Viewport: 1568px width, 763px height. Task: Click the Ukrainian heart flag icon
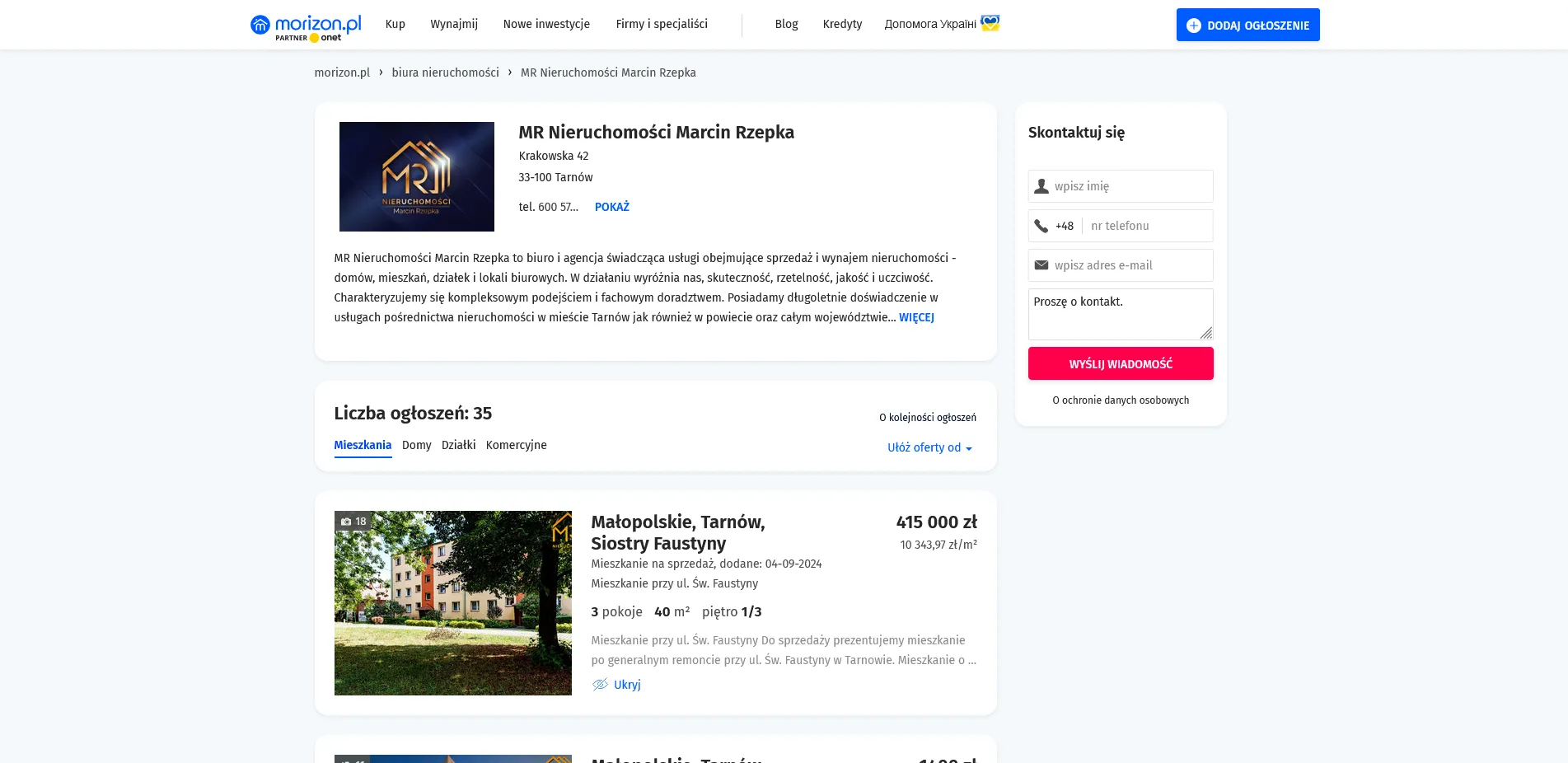(990, 23)
